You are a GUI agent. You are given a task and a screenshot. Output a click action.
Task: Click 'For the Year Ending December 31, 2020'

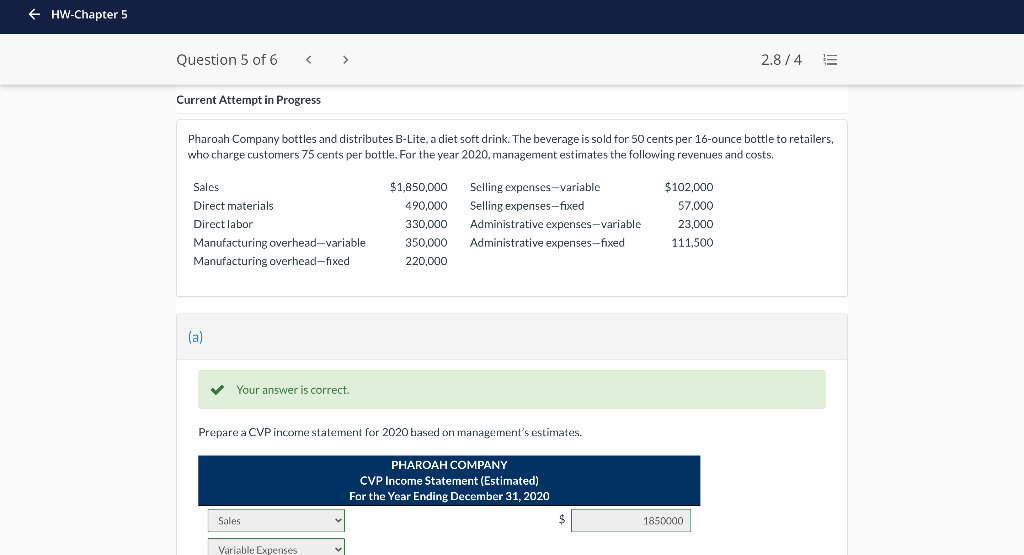point(449,496)
